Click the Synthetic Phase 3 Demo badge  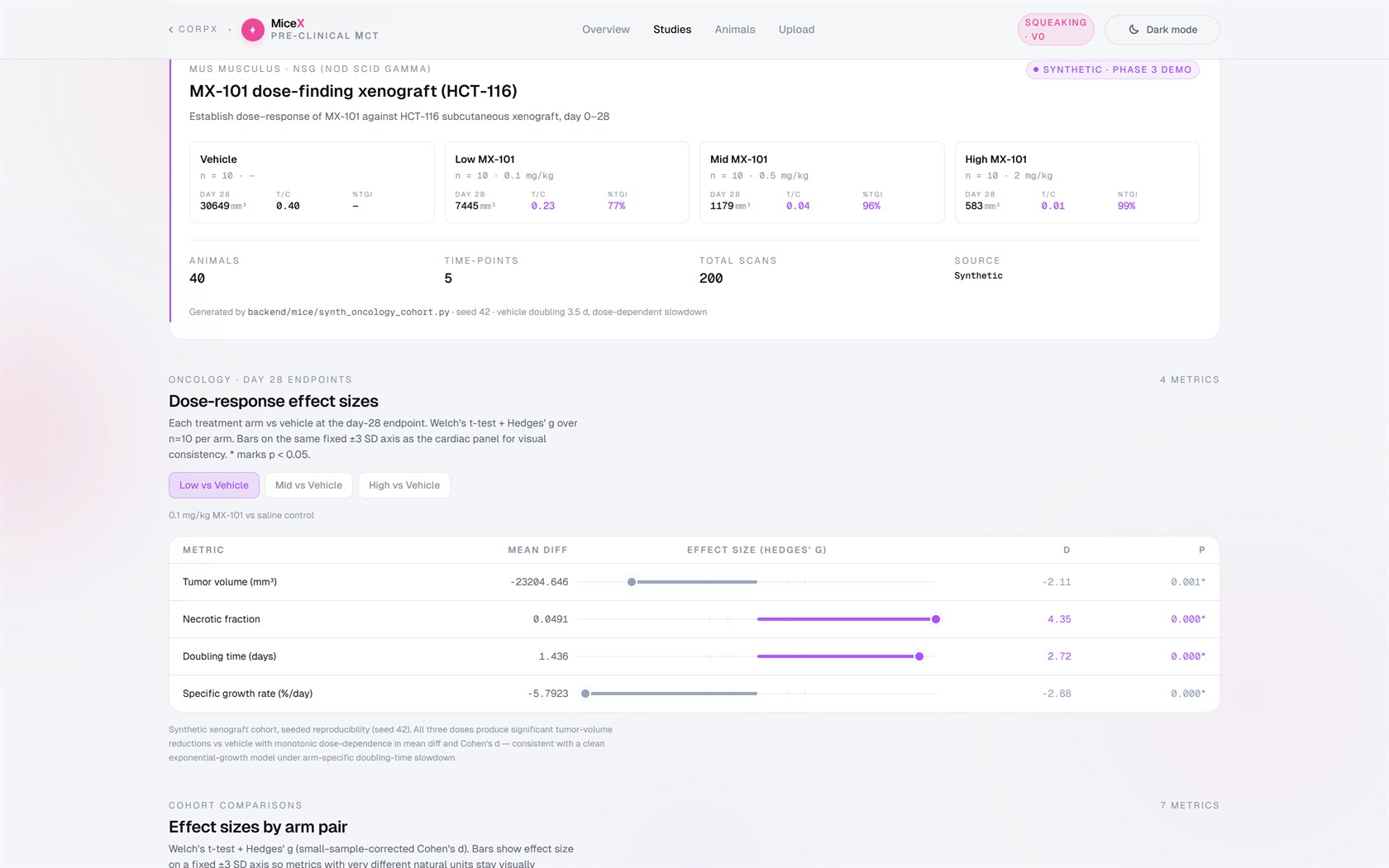coord(1112,69)
